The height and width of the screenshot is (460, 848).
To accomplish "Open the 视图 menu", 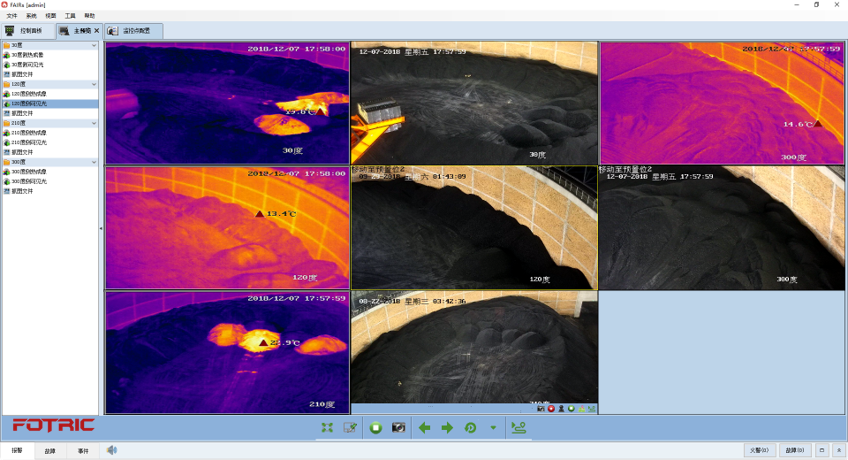I will (x=51, y=16).
